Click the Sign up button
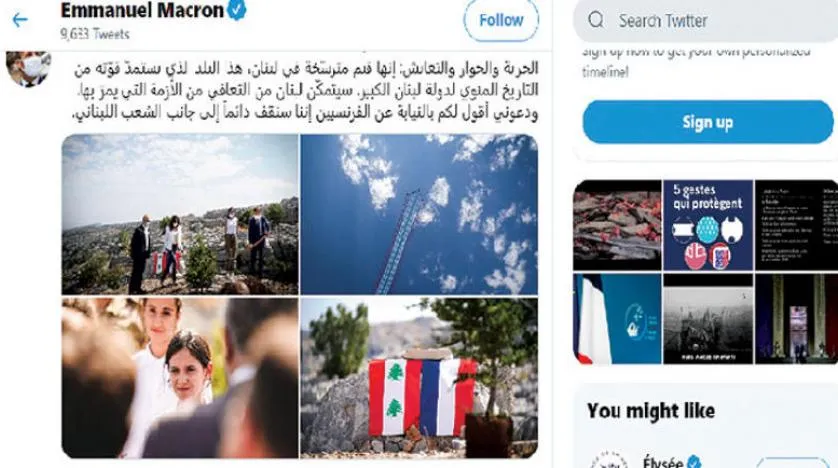838x468 pixels. (x=708, y=122)
